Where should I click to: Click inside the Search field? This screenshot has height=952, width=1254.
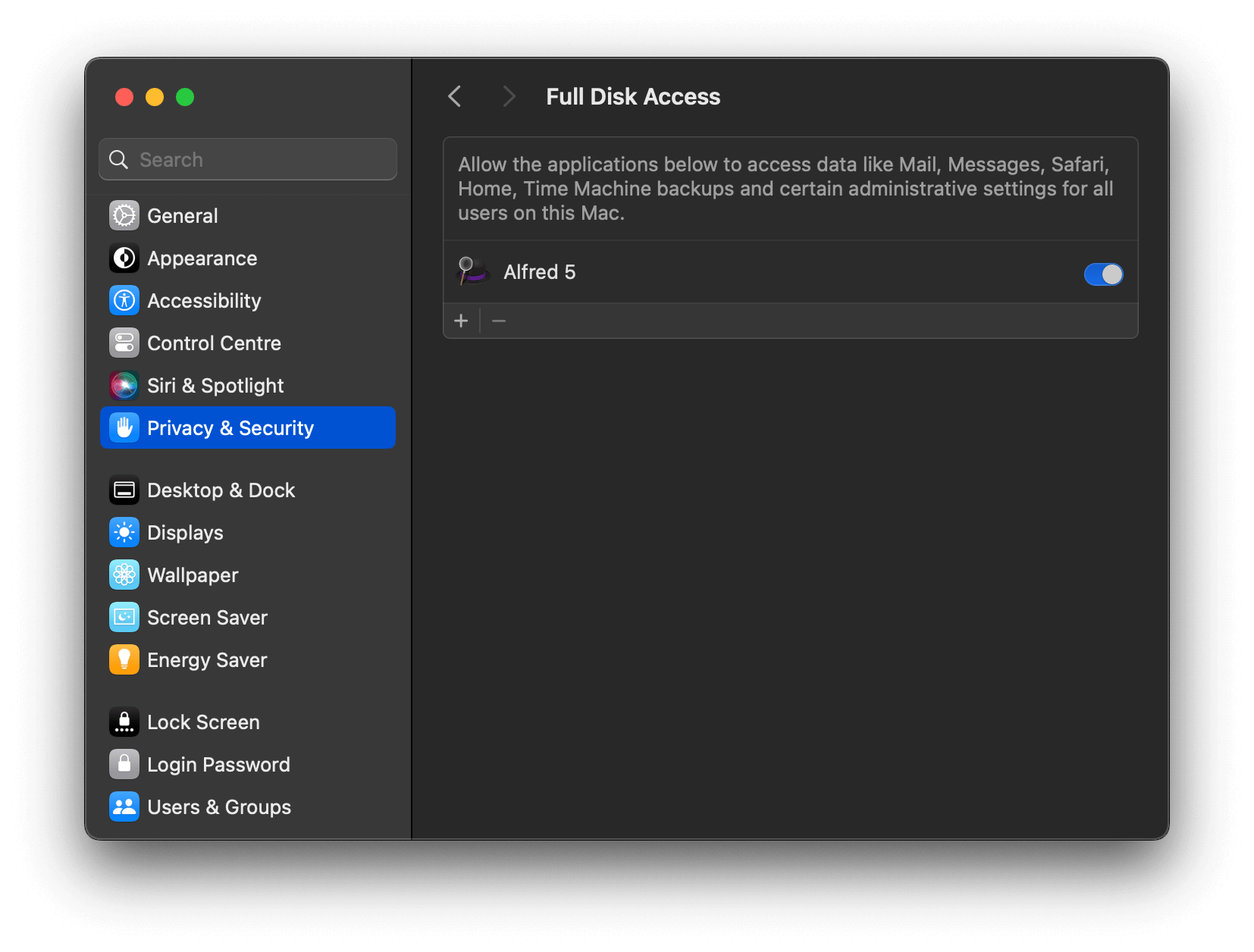(247, 159)
